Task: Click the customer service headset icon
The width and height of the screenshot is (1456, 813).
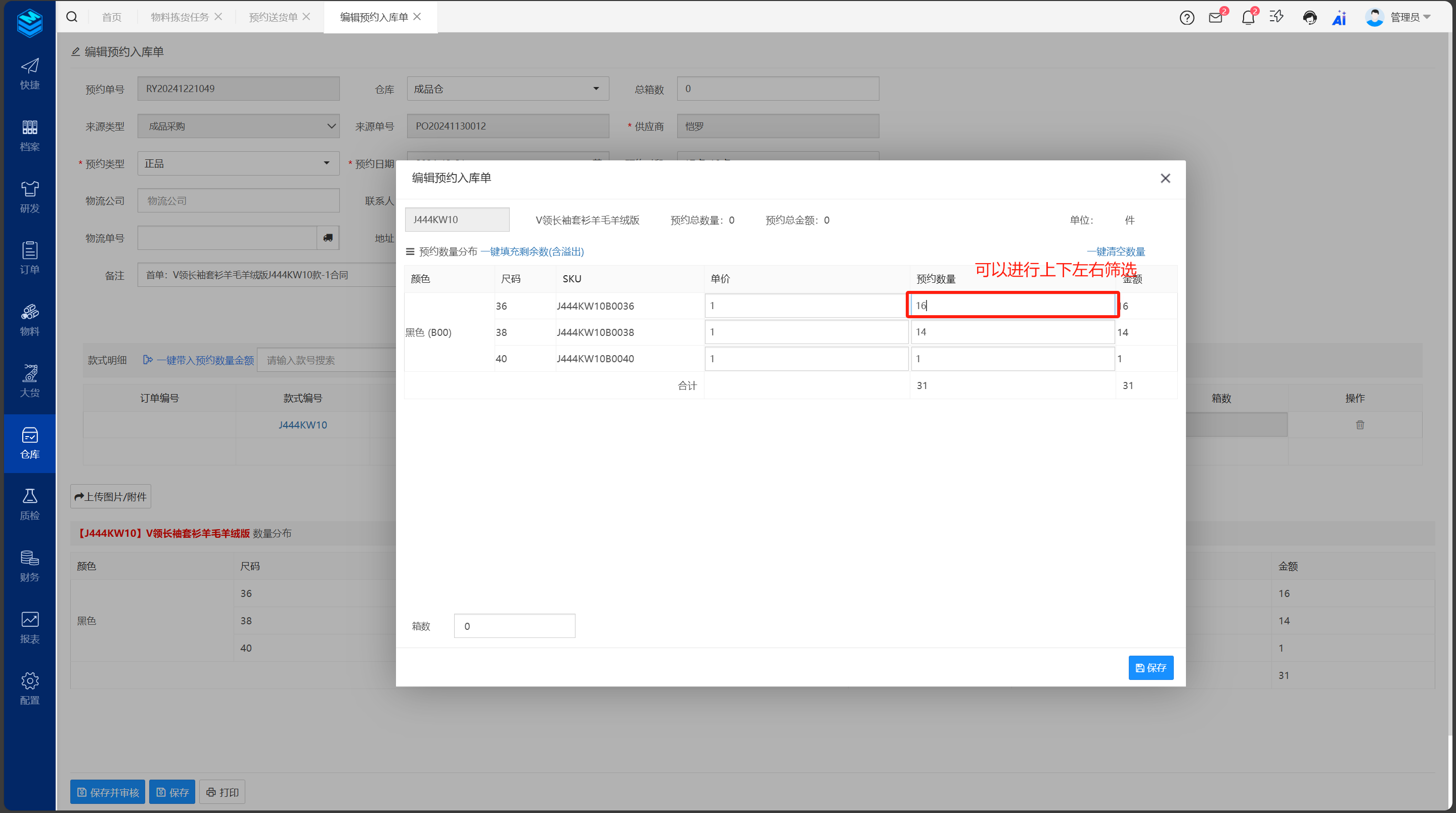Action: [1310, 18]
